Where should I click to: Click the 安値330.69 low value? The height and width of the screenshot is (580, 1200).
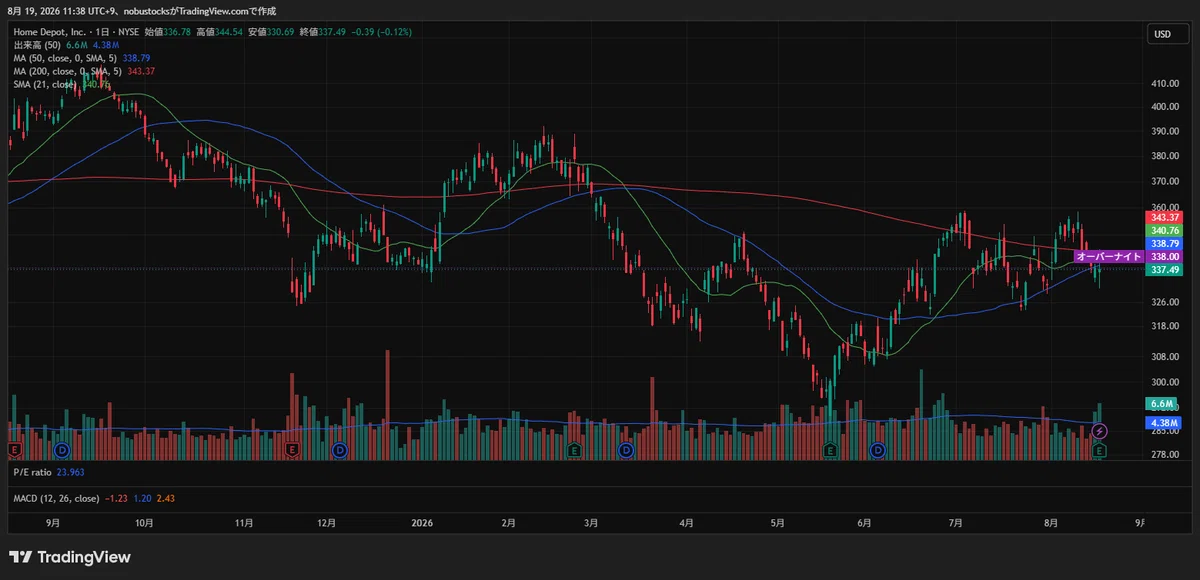(x=271, y=32)
